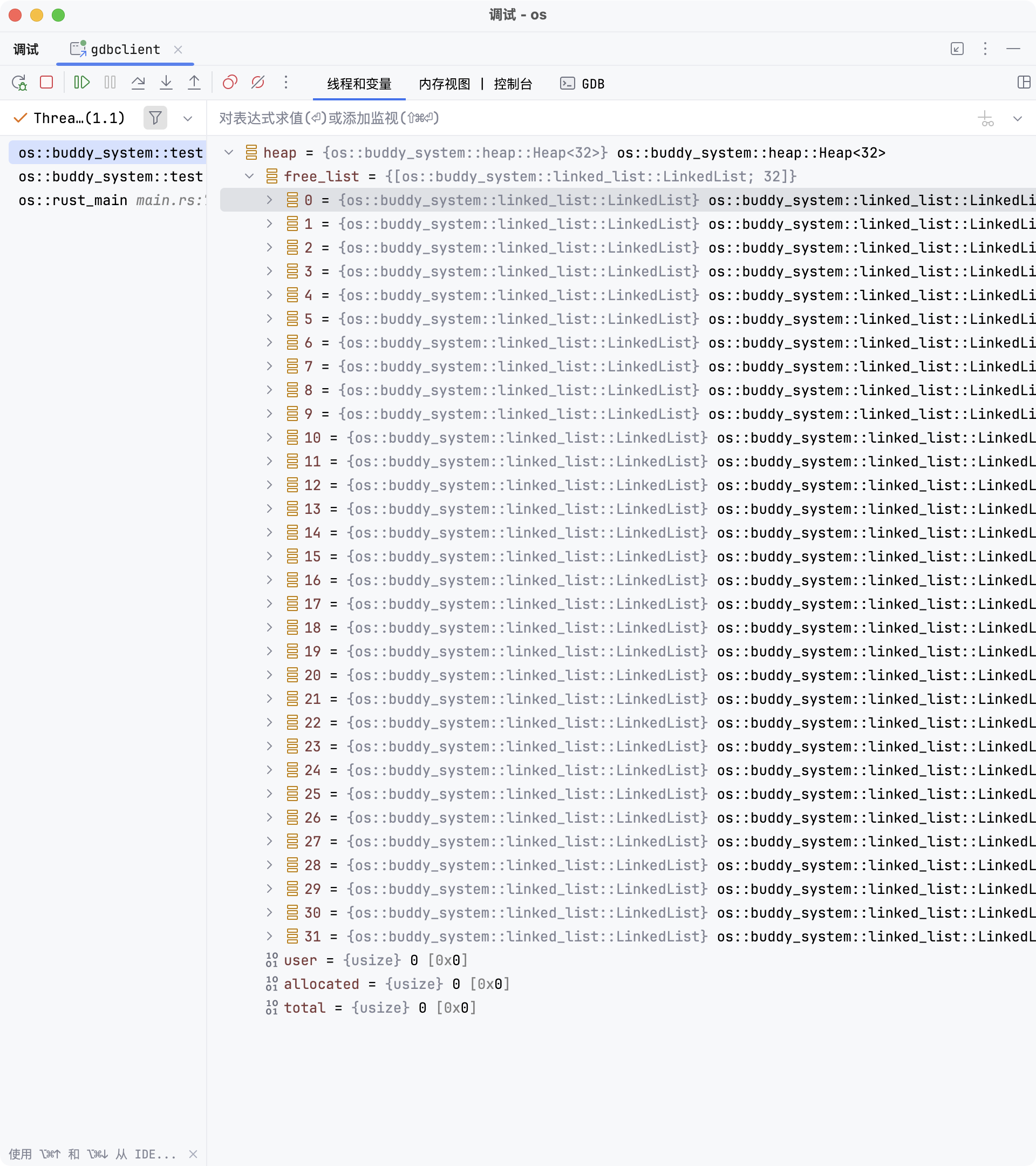
Task: Expand free_list element 15
Action: (270, 556)
